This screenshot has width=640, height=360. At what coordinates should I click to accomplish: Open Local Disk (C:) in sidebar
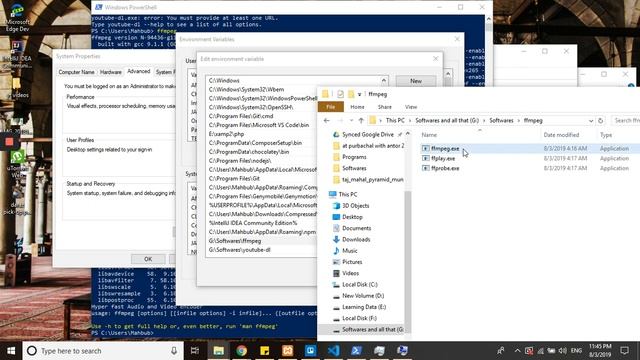point(360,284)
